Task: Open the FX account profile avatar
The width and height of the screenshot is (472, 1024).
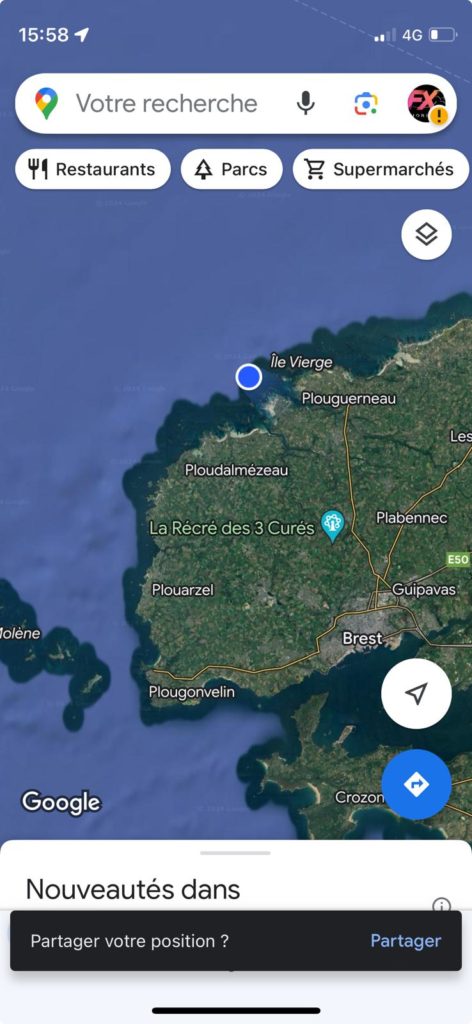Action: click(x=428, y=103)
